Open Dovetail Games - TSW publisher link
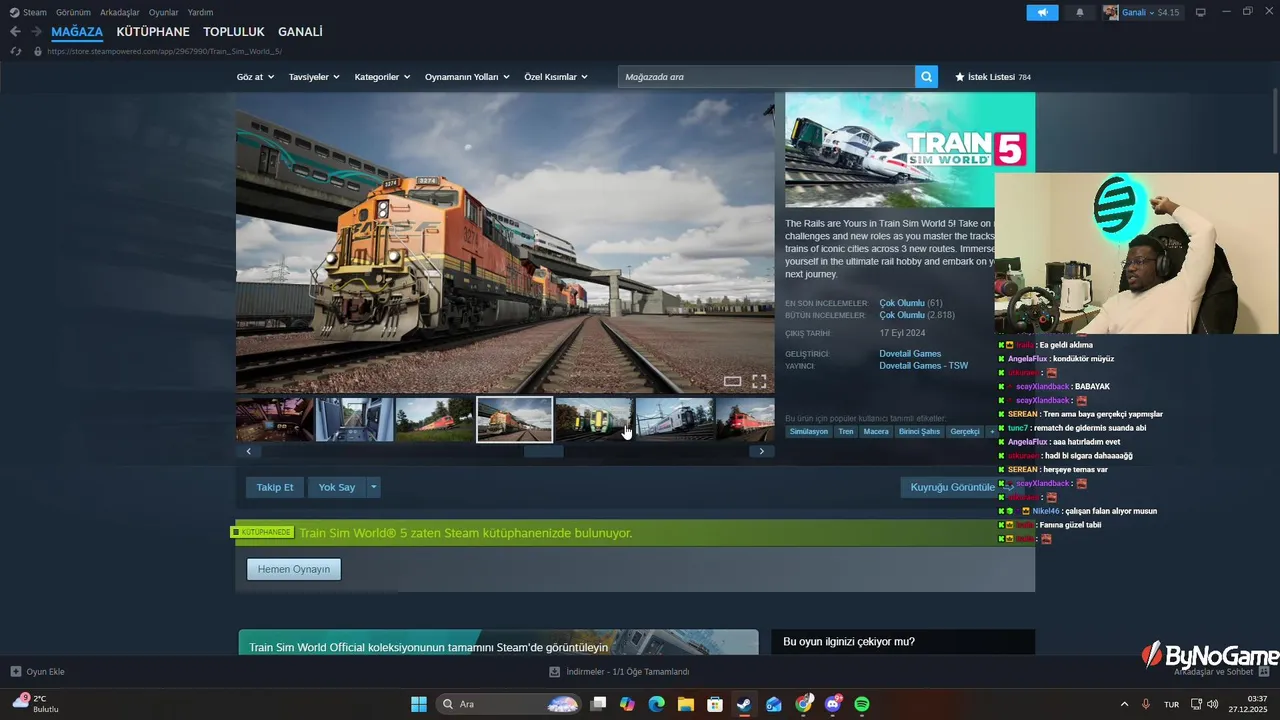Screen dimensions: 1280x720 [x=923, y=366]
